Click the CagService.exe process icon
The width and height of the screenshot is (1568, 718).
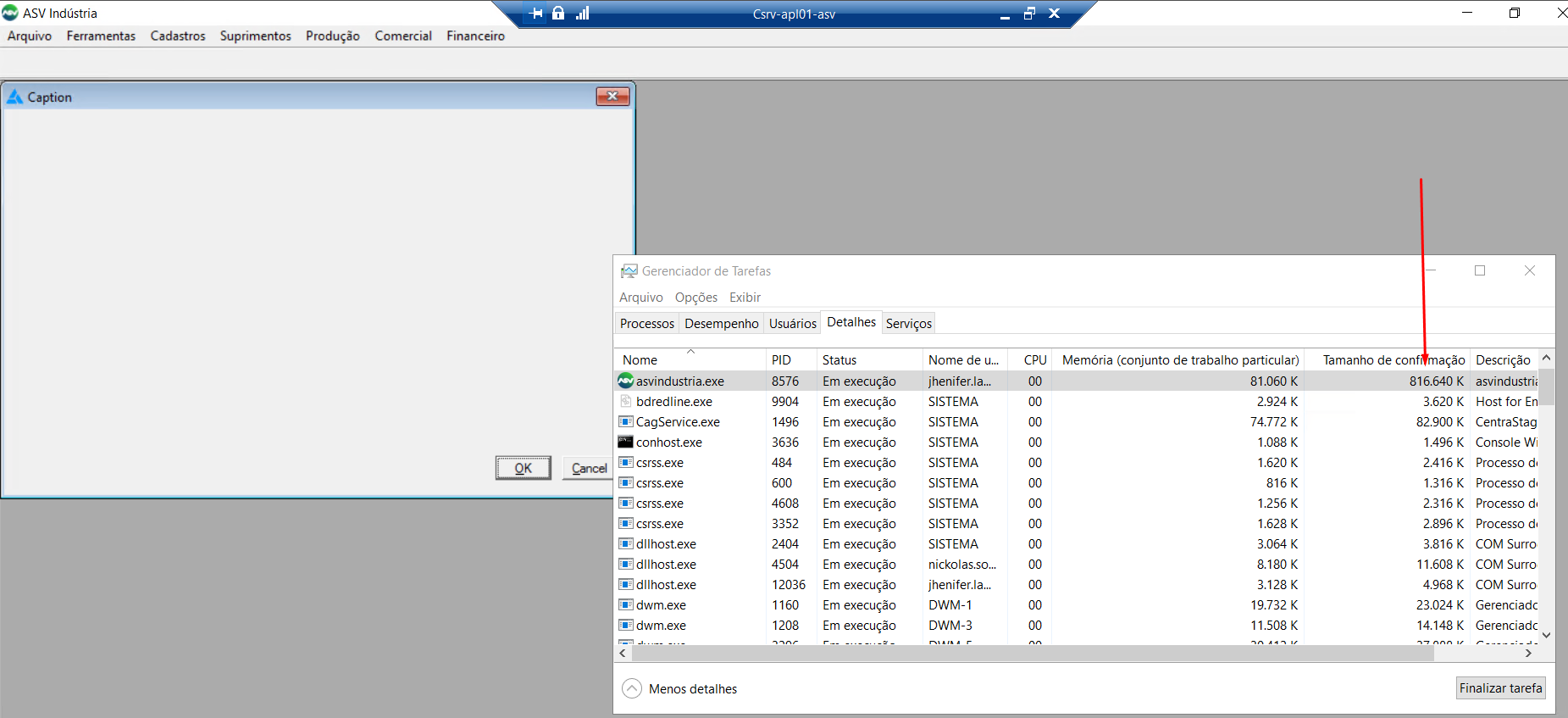[626, 422]
